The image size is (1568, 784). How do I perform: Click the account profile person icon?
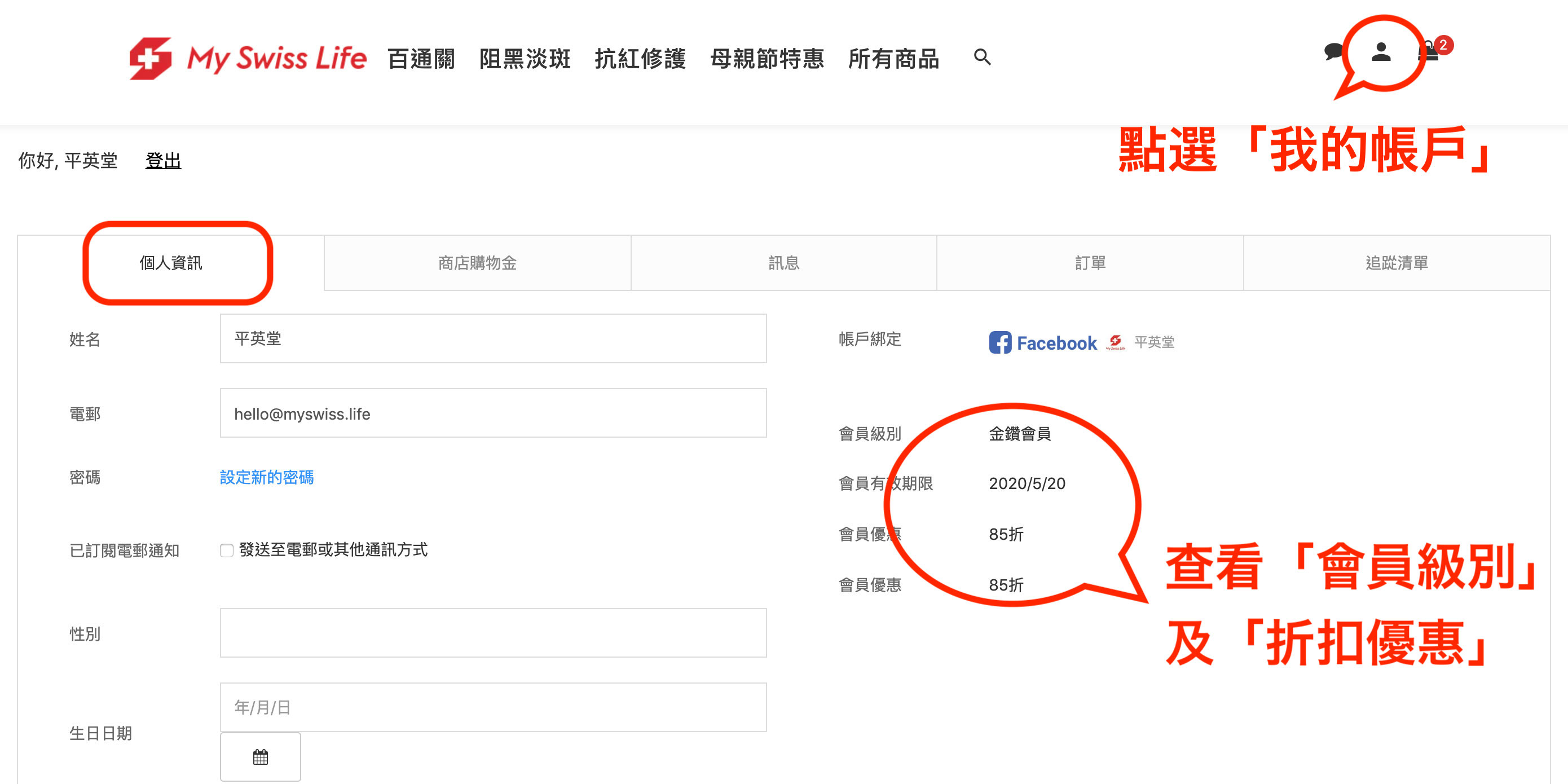click(x=1381, y=52)
